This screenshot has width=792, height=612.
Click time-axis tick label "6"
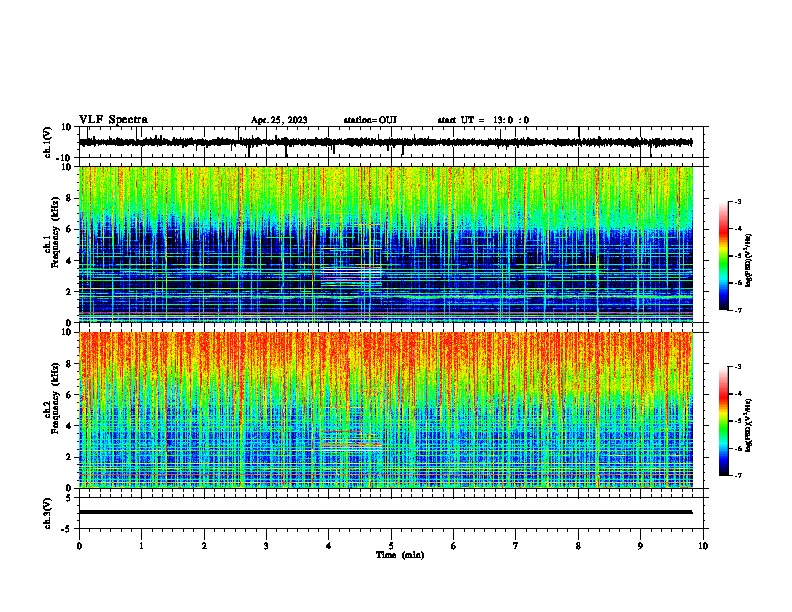click(x=454, y=546)
